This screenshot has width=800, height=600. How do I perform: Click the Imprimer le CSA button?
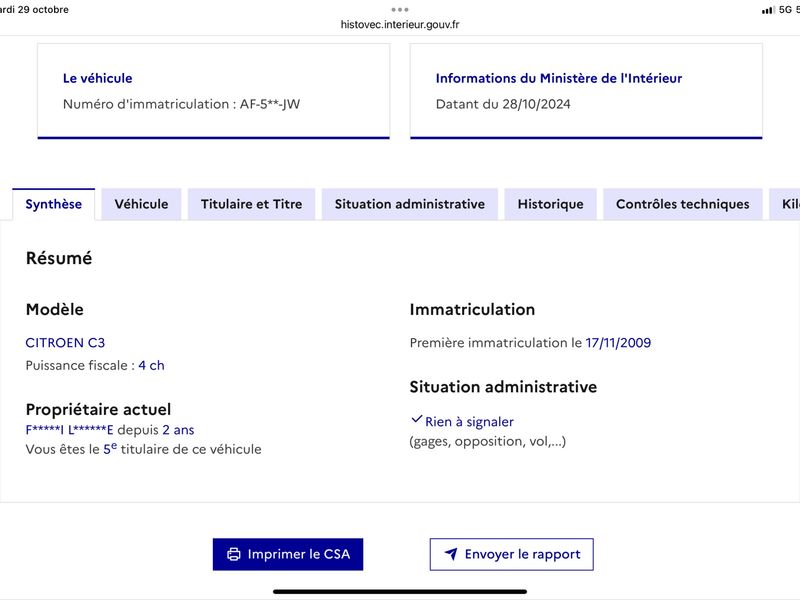point(288,554)
